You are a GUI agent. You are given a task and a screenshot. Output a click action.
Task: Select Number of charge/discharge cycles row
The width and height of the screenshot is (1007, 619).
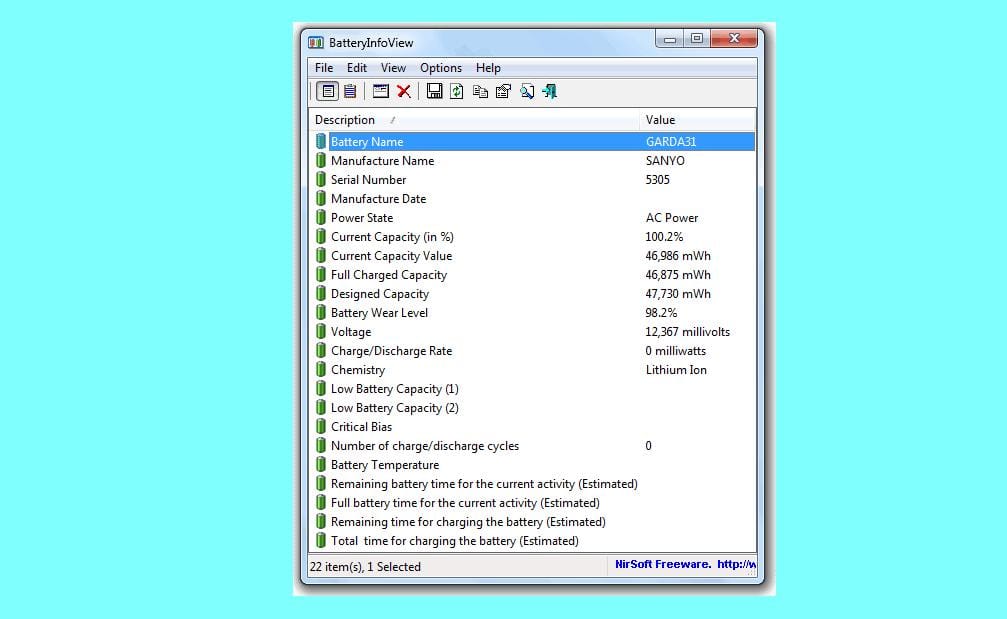[x=532, y=446]
